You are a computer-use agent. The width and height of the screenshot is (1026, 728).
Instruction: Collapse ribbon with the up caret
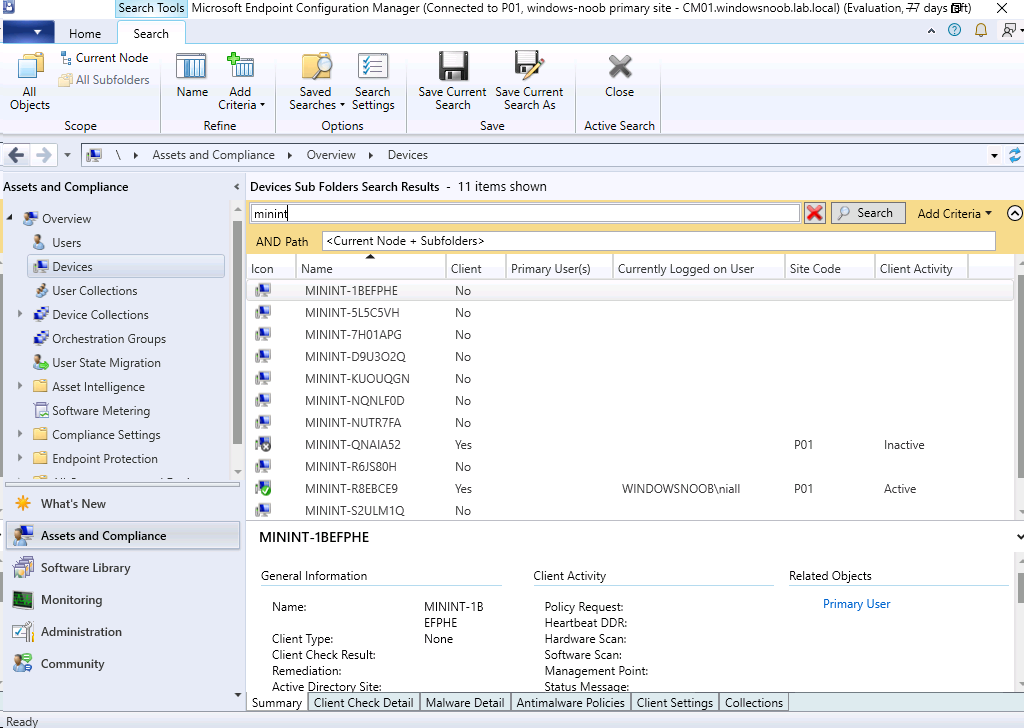[x=931, y=31]
